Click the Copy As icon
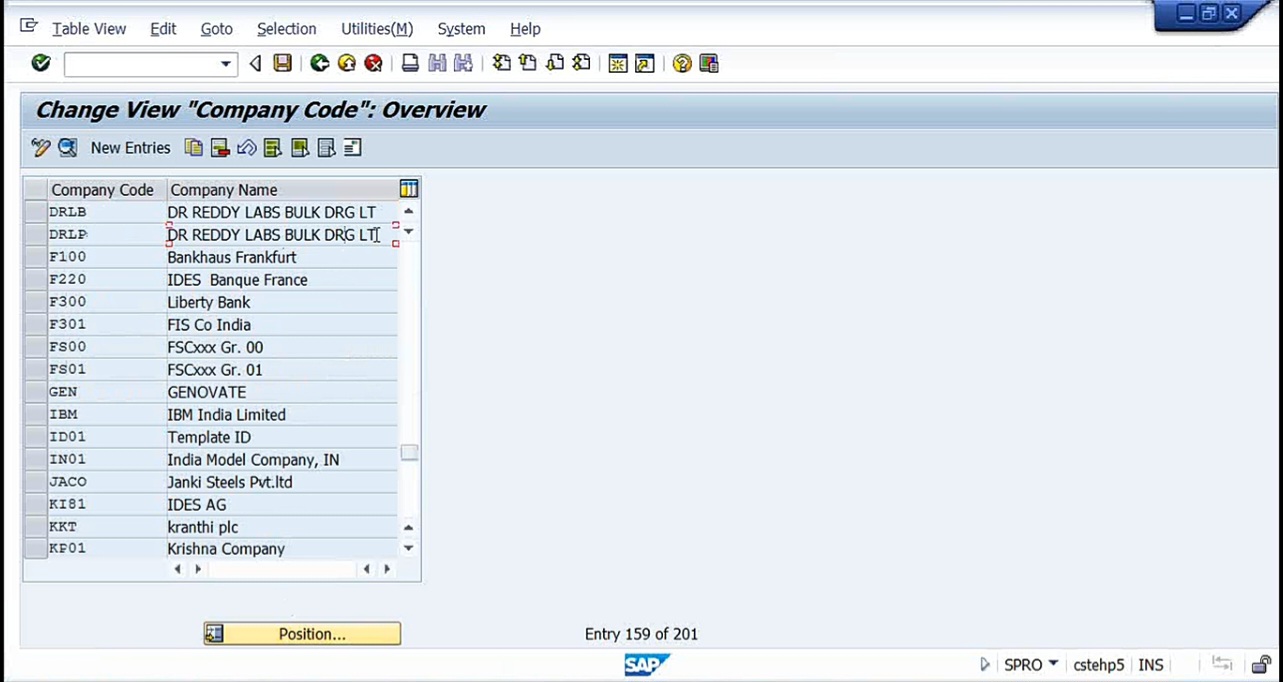This screenshot has width=1283, height=682. pyautogui.click(x=194, y=147)
